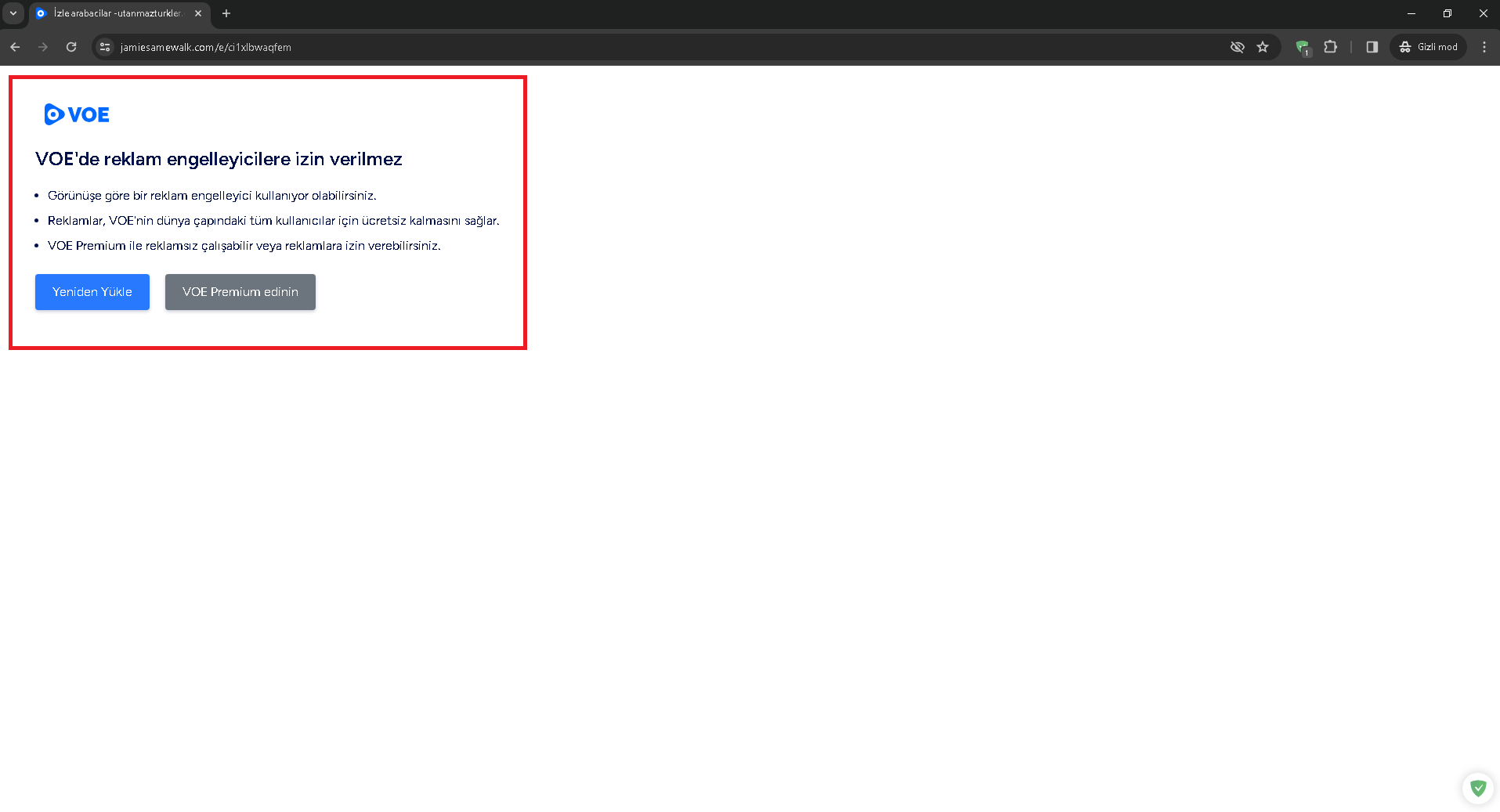Viewport: 1500px width, 812px height.
Task: Click the forward navigation arrow
Action: tap(43, 47)
